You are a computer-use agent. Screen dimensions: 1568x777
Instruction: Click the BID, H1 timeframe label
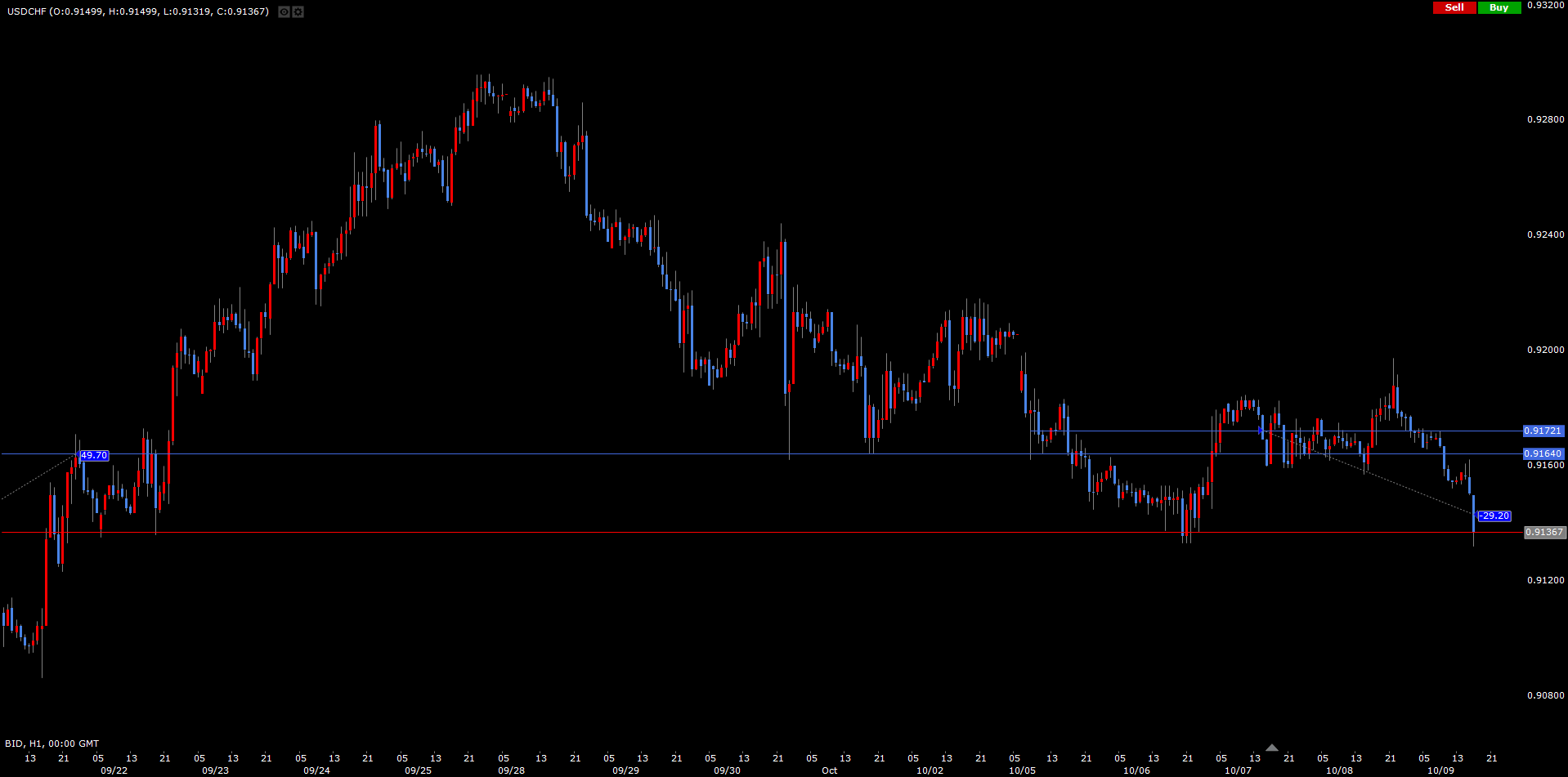pyautogui.click(x=52, y=744)
